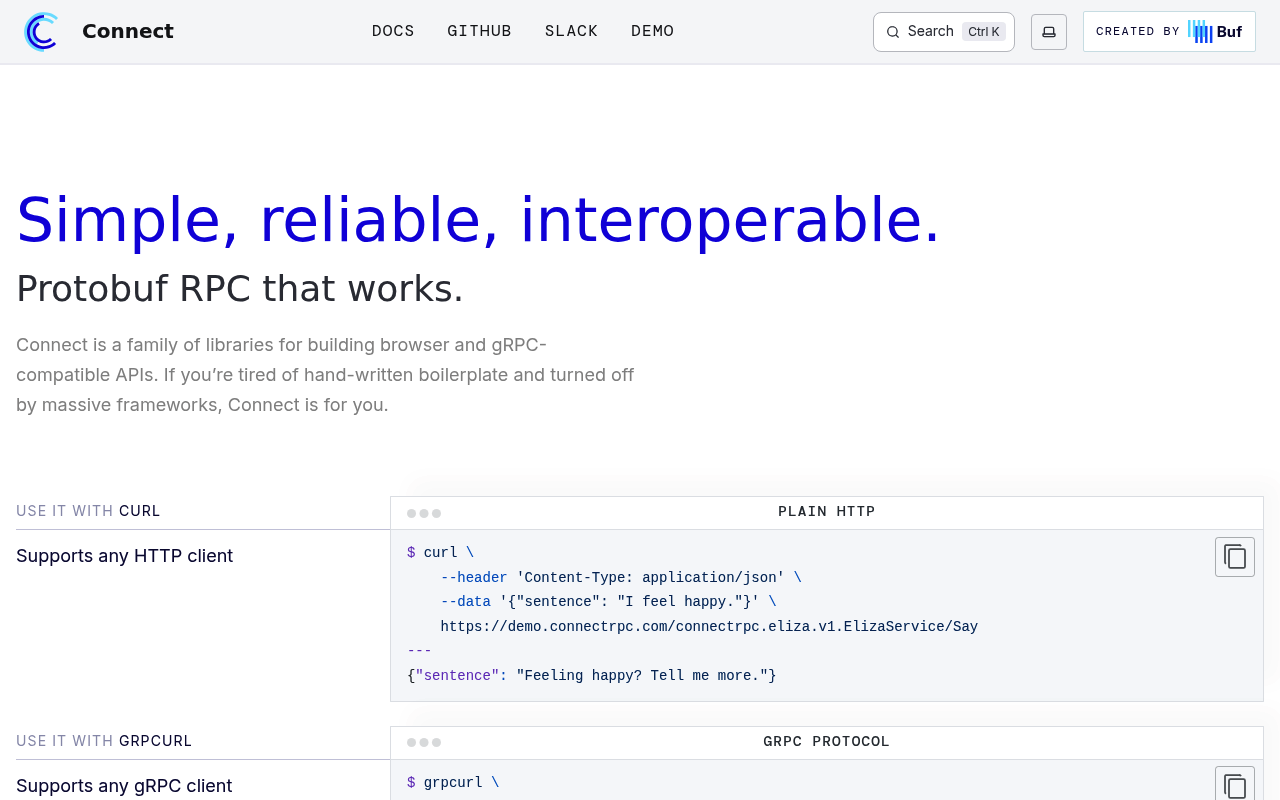Screen dimensions: 1280x800
Task: Open the GITHUB navigation link
Action: coord(479,31)
